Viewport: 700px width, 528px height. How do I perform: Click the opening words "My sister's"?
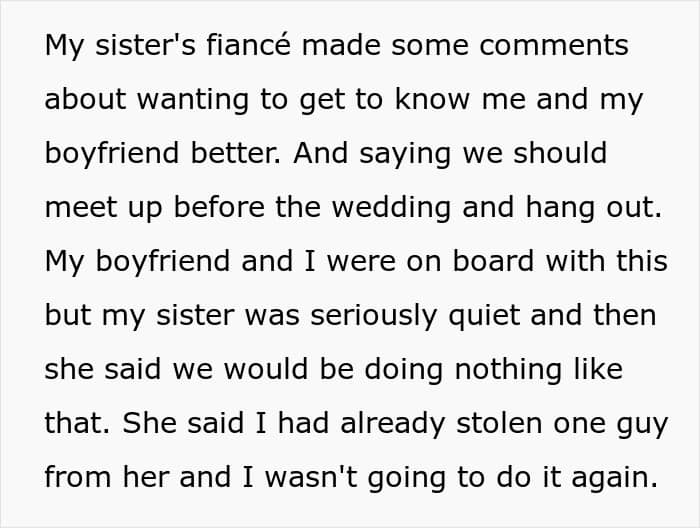click(x=120, y=45)
